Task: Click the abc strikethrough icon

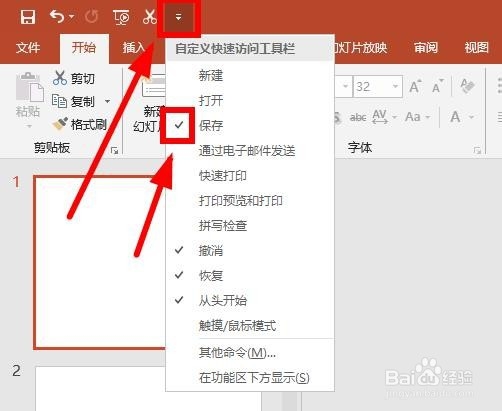Action: [358, 117]
